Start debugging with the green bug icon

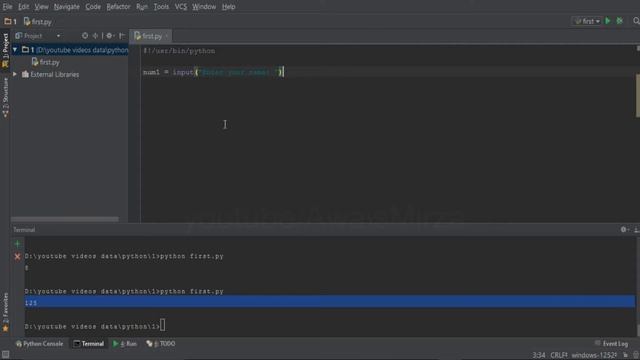(x=620, y=21)
